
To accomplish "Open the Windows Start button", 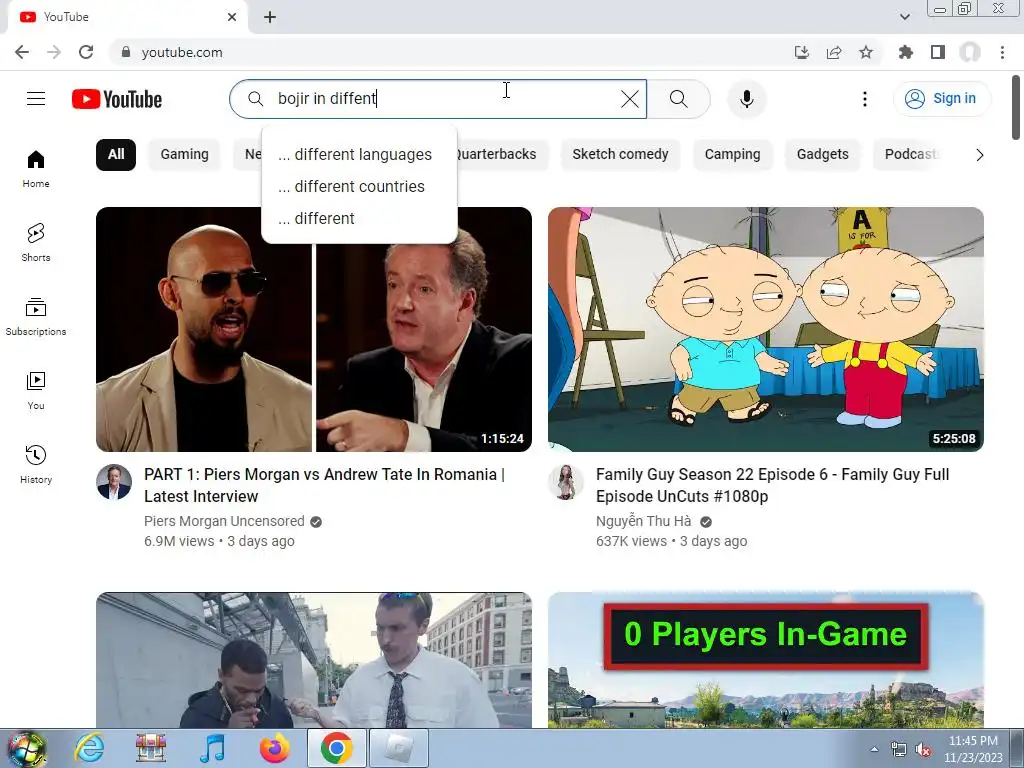I will [x=26, y=748].
